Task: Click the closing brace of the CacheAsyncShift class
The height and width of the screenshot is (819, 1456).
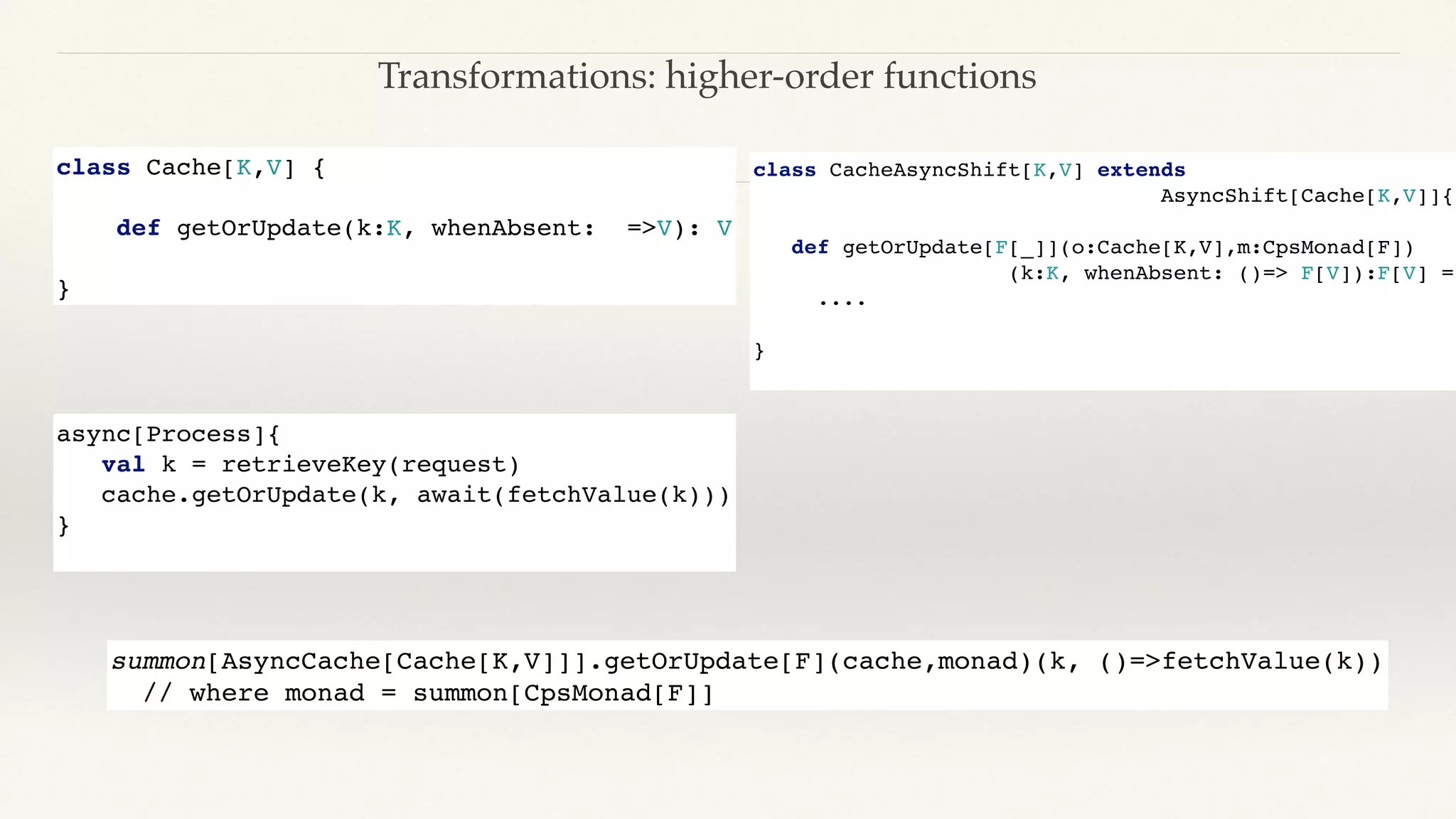Action: [x=759, y=351]
